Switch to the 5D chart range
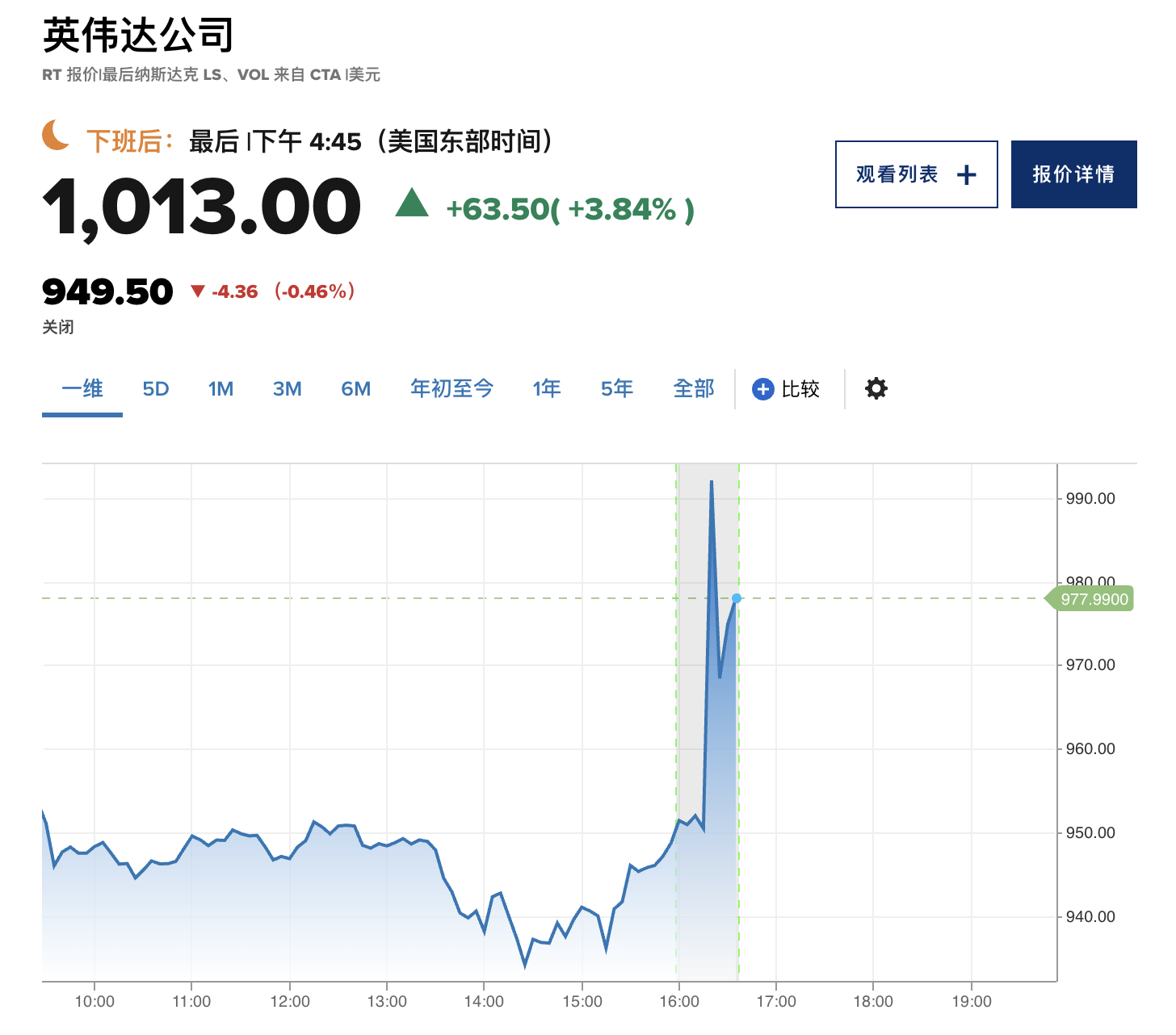 (156, 389)
